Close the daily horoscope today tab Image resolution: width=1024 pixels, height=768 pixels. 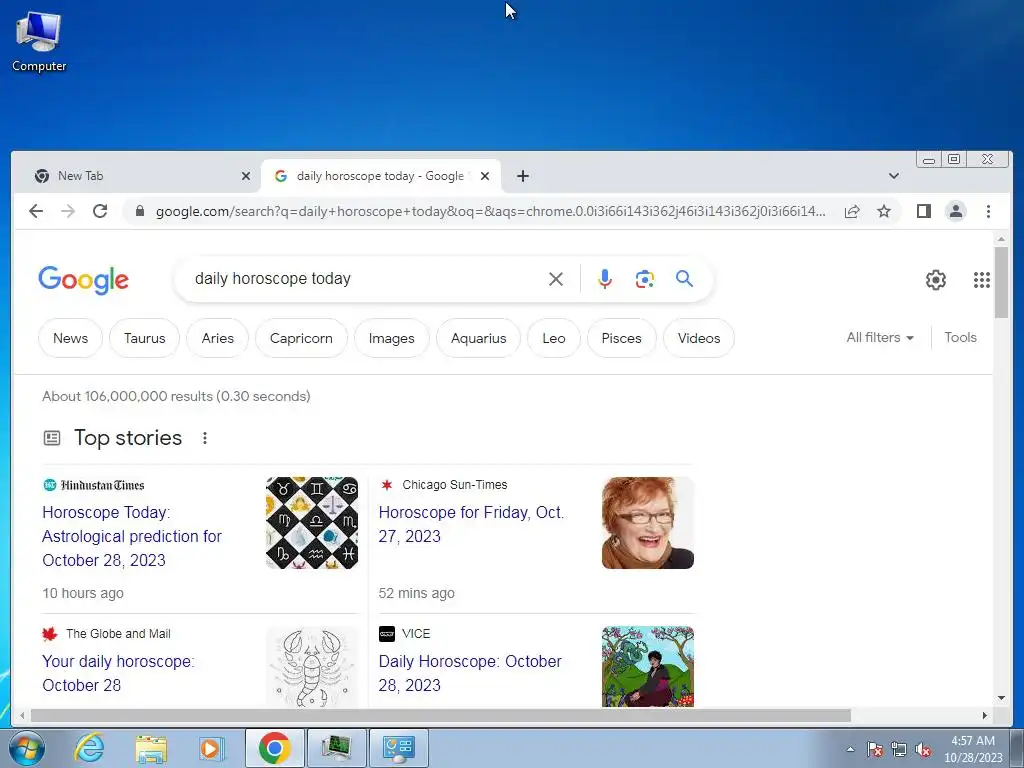click(485, 176)
